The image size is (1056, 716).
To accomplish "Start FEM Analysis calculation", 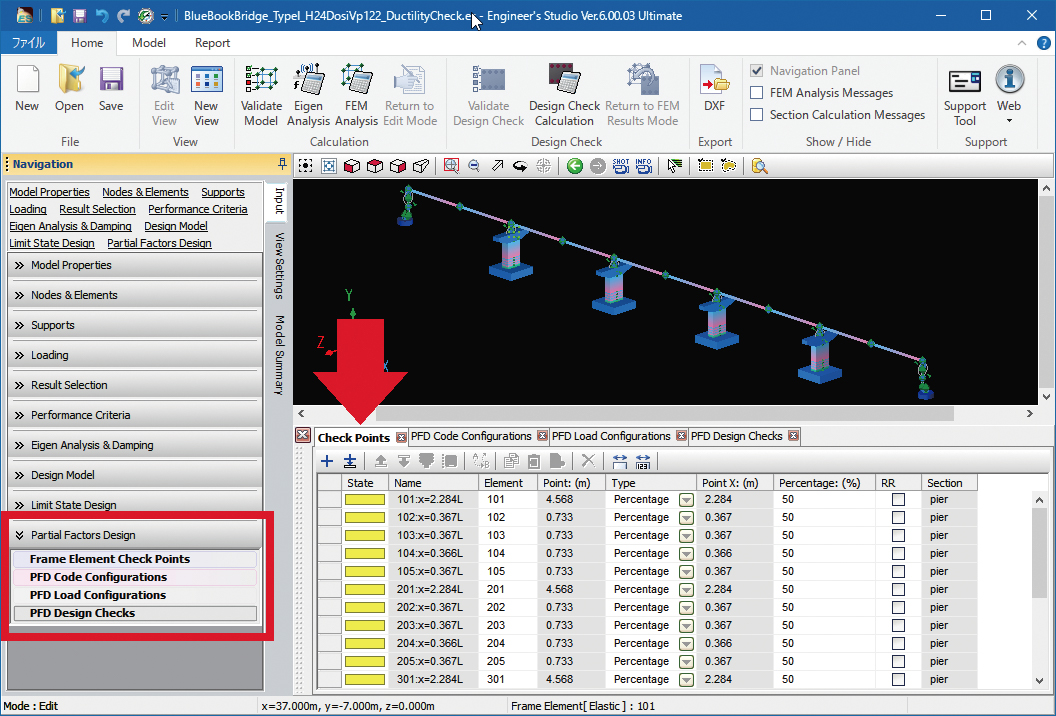I will point(356,95).
